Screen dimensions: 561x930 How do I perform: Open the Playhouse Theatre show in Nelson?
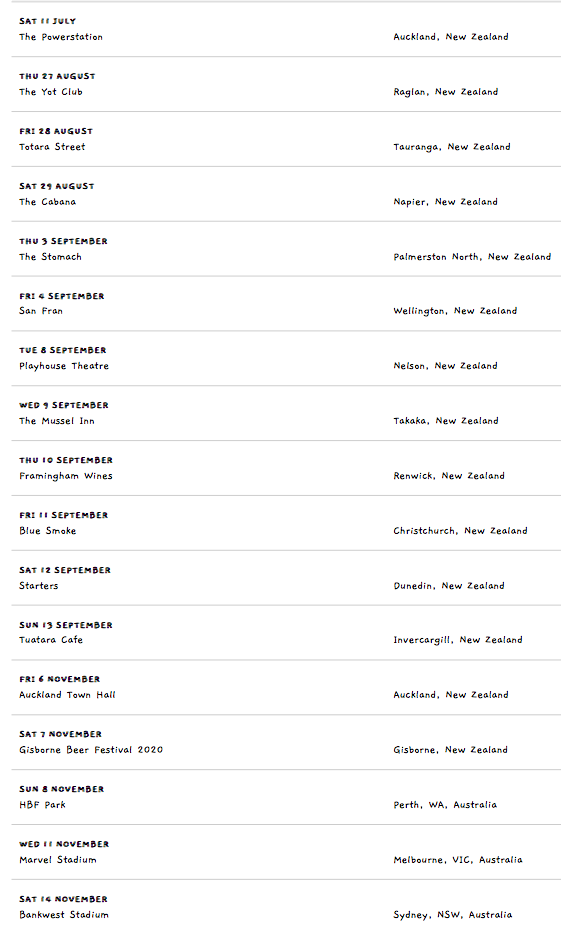click(64, 366)
